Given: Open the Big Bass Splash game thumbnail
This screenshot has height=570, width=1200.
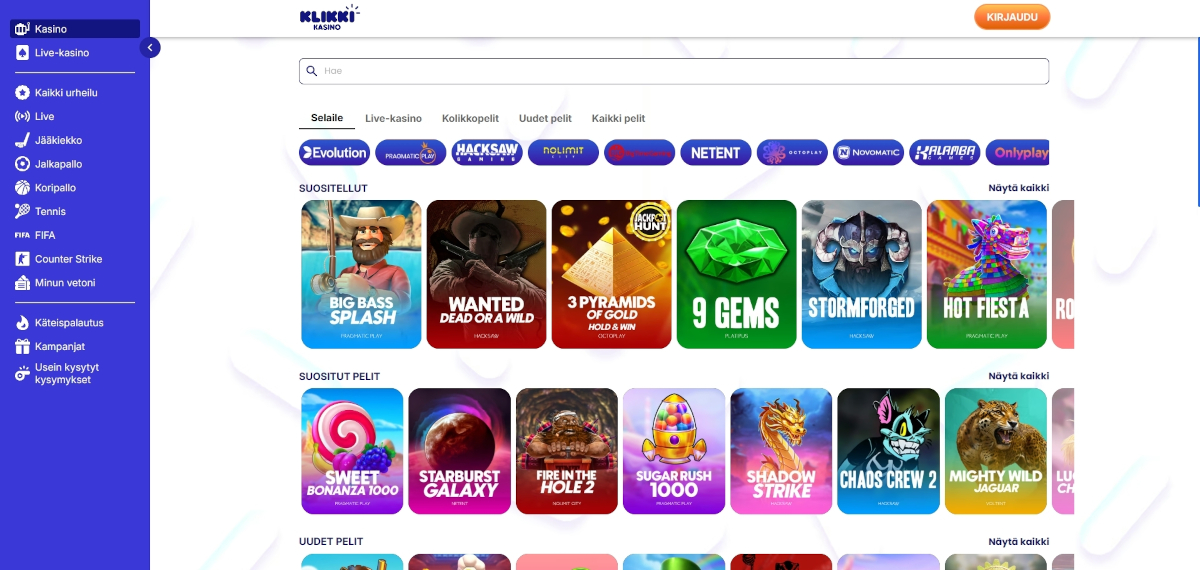Looking at the screenshot, I should (x=361, y=274).
